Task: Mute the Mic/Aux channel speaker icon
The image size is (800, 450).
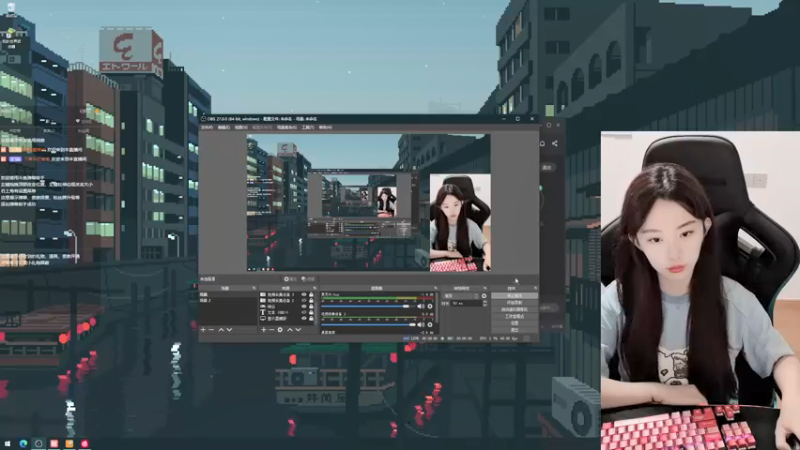Action: 421,306
